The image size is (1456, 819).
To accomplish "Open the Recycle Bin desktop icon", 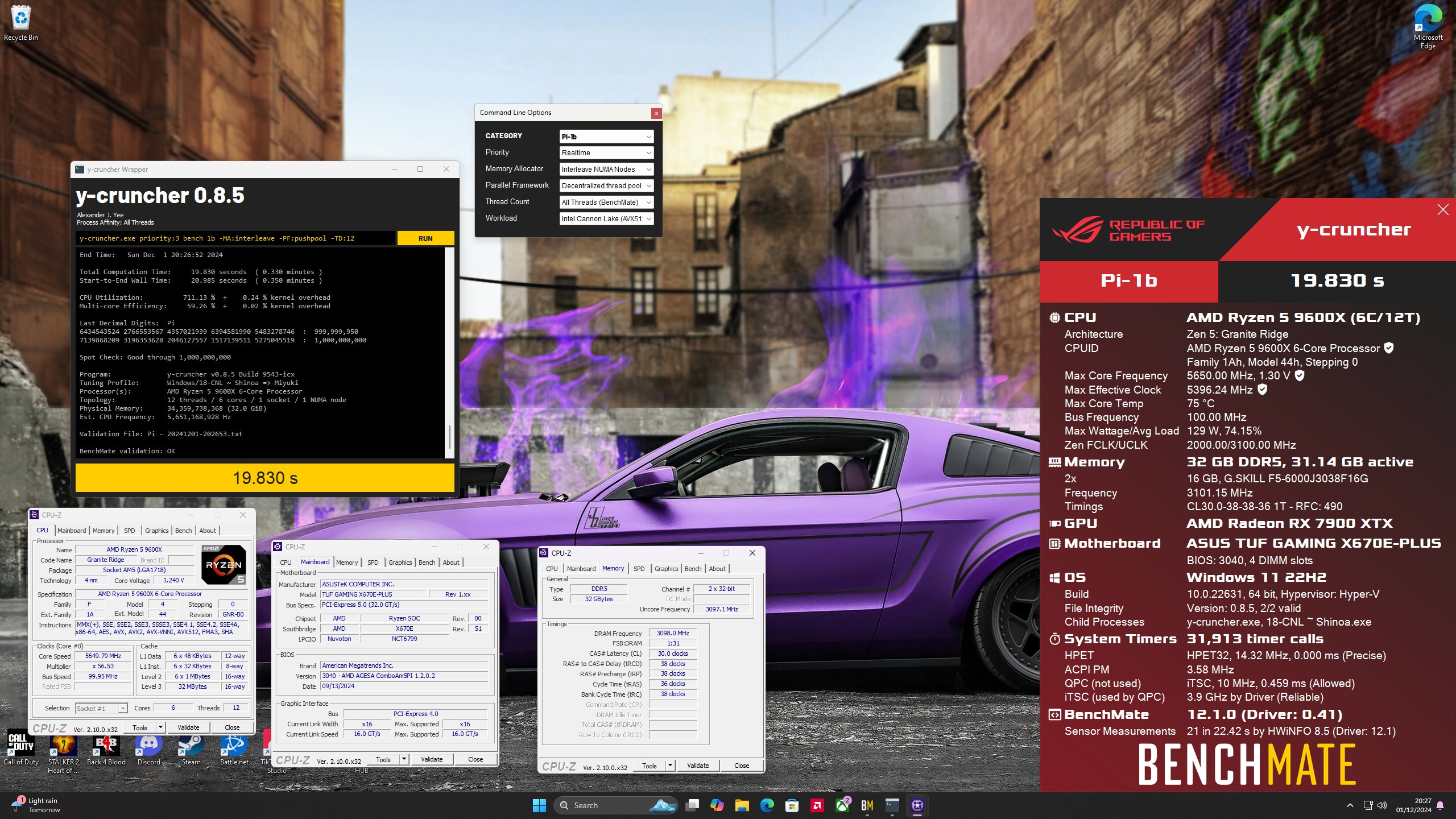I will point(21,23).
